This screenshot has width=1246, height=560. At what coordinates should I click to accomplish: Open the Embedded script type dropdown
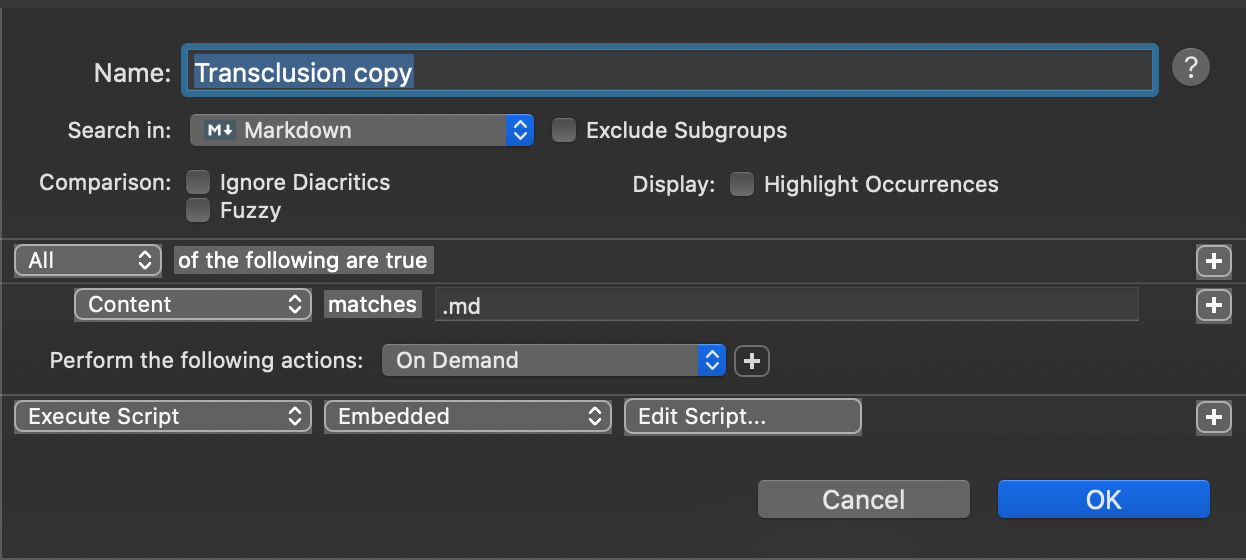(x=467, y=417)
